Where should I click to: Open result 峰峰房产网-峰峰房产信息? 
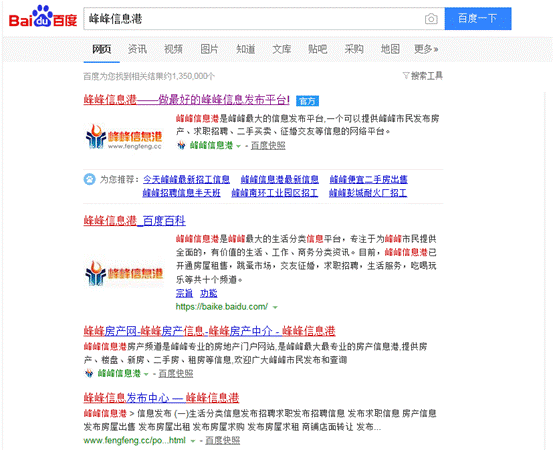pos(209,331)
